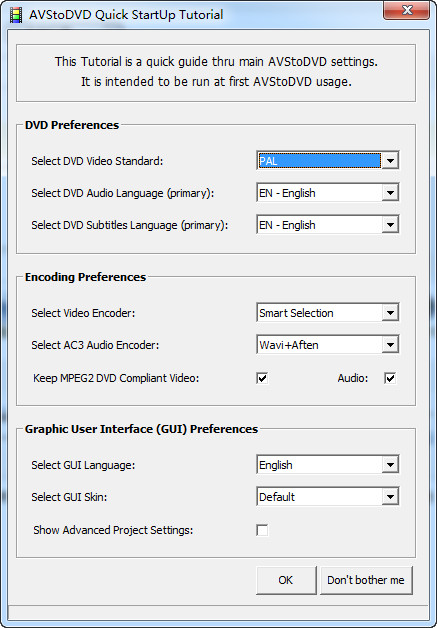The width and height of the screenshot is (437, 628).
Task: Click the Don't bother me button
Action: (366, 580)
